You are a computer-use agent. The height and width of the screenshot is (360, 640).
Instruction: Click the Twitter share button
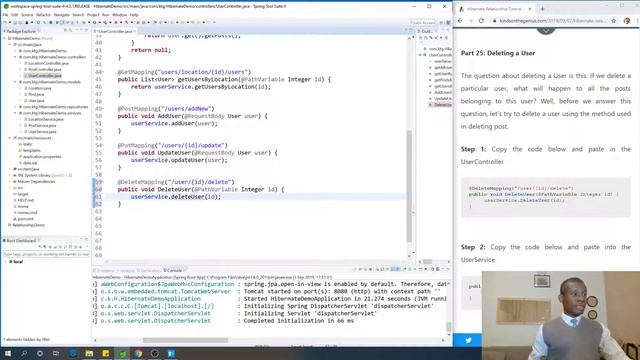468,340
